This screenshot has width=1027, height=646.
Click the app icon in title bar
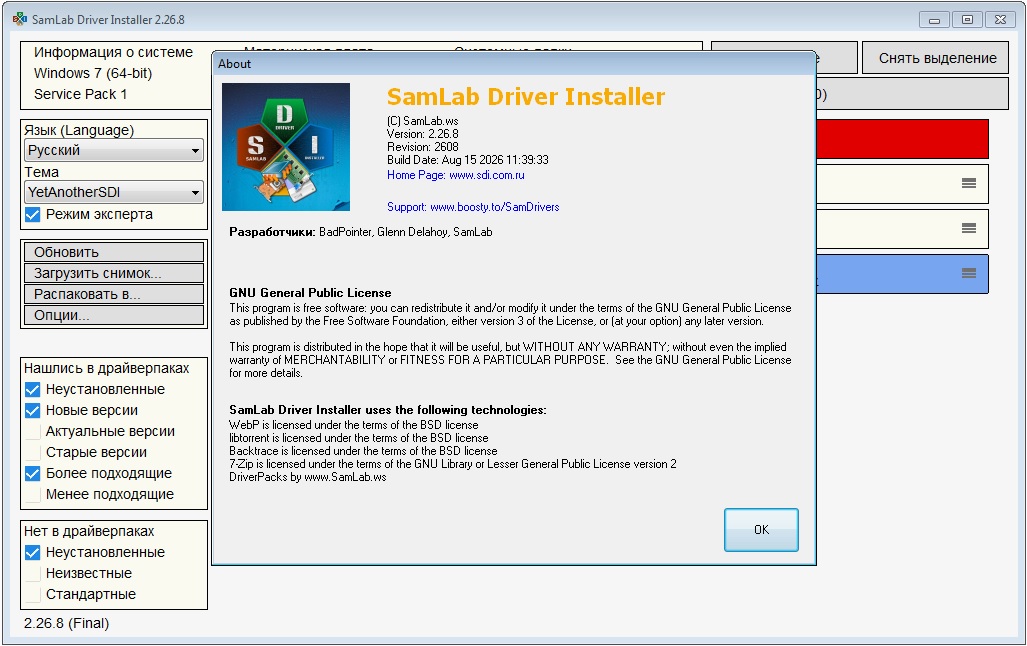pos(20,19)
